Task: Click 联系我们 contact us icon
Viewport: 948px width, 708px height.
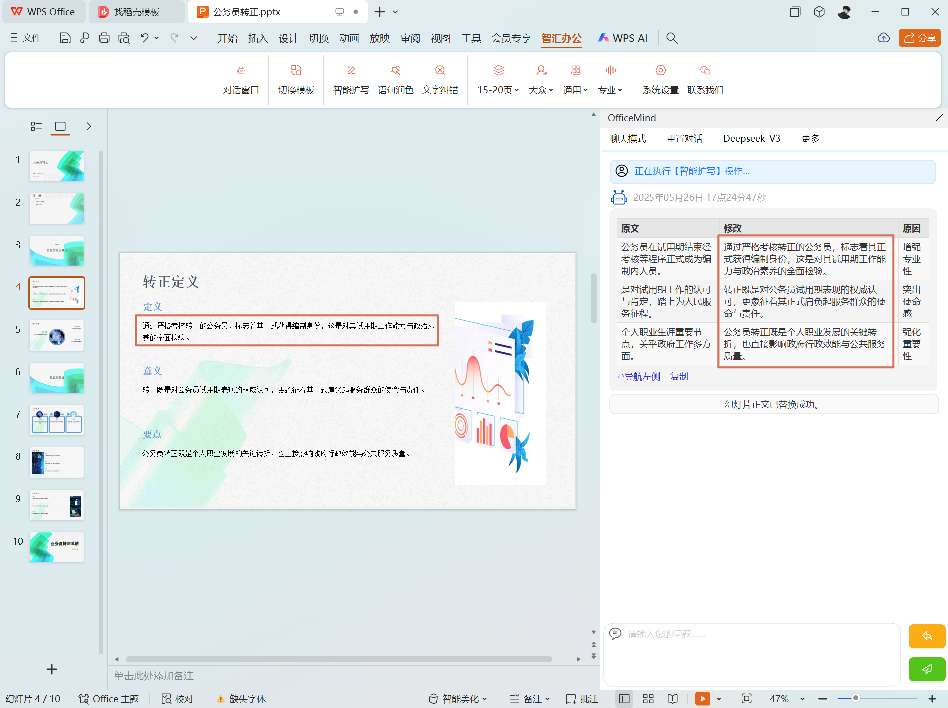Action: click(x=705, y=80)
